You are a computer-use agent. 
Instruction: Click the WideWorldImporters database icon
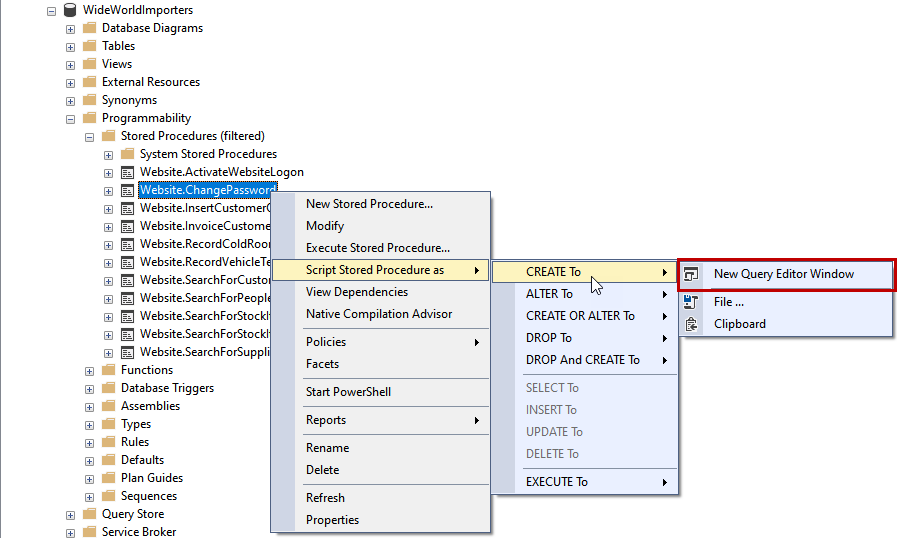(x=70, y=10)
